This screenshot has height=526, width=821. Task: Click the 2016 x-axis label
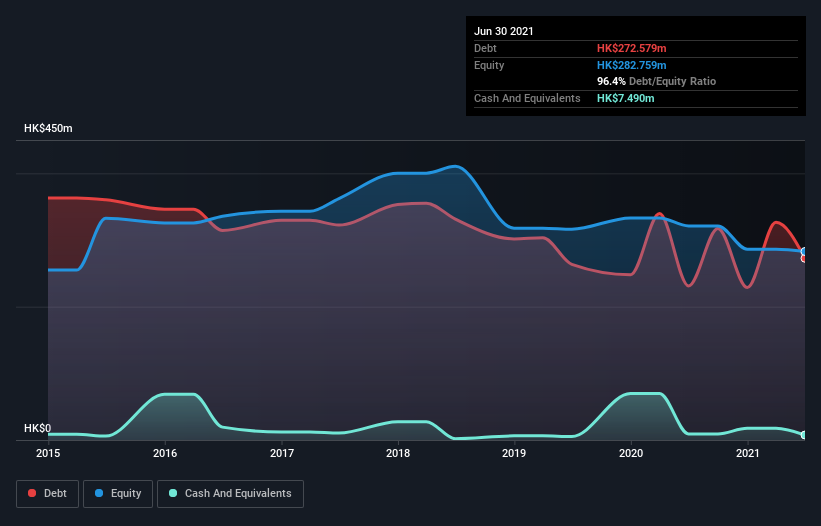[165, 453]
